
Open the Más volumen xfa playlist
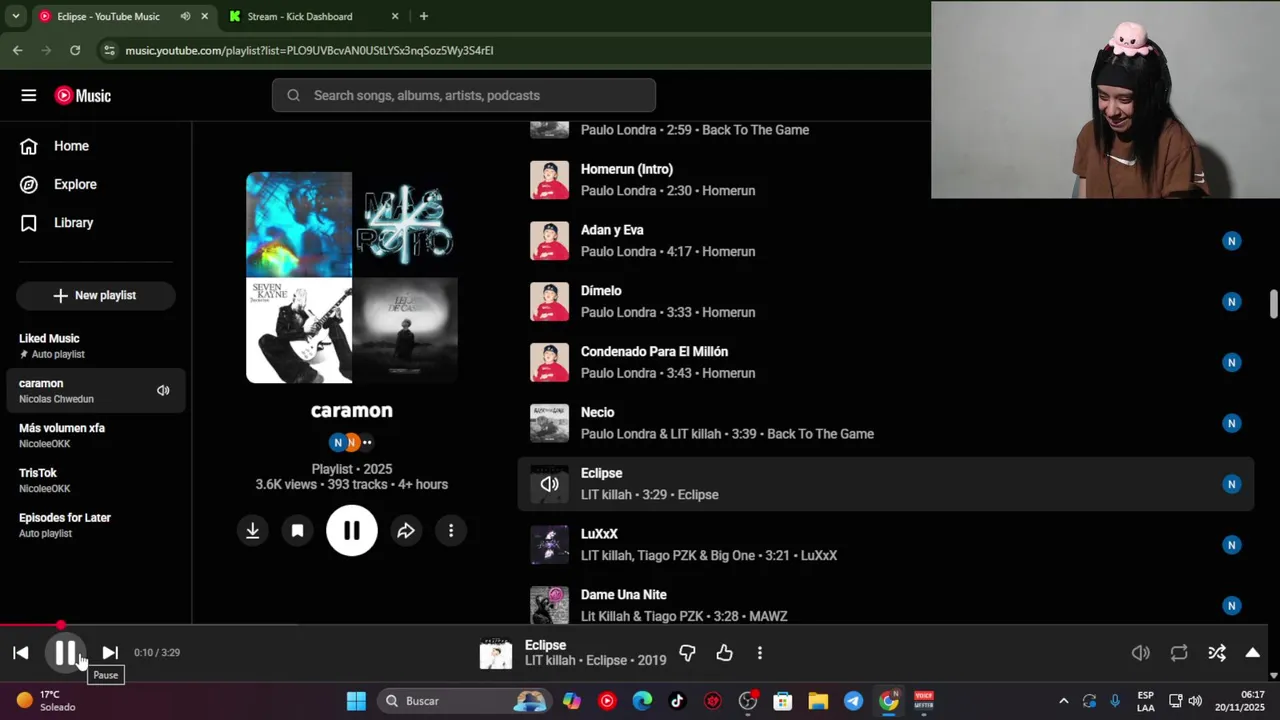(x=95, y=435)
